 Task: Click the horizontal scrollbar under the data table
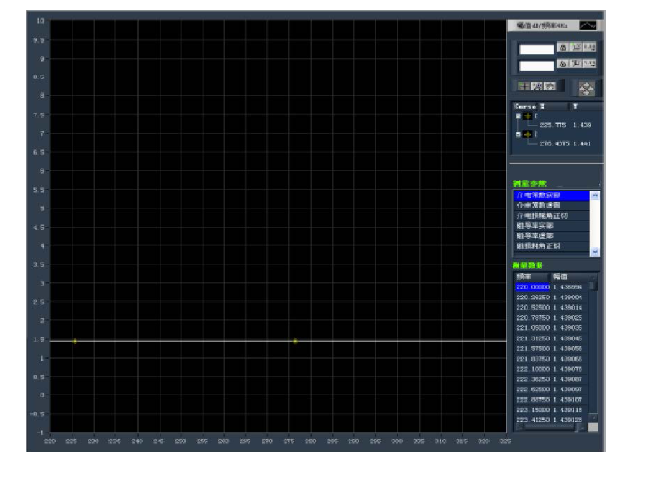550,427
